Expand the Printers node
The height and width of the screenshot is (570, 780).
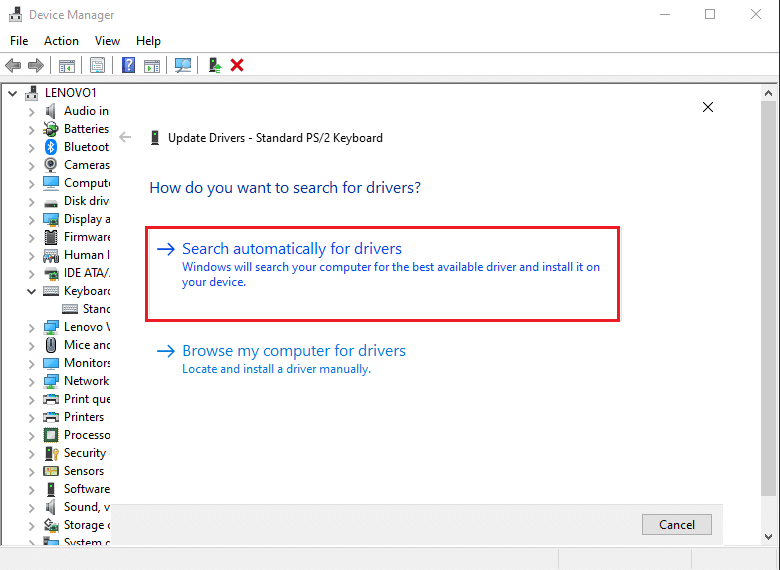coord(31,418)
